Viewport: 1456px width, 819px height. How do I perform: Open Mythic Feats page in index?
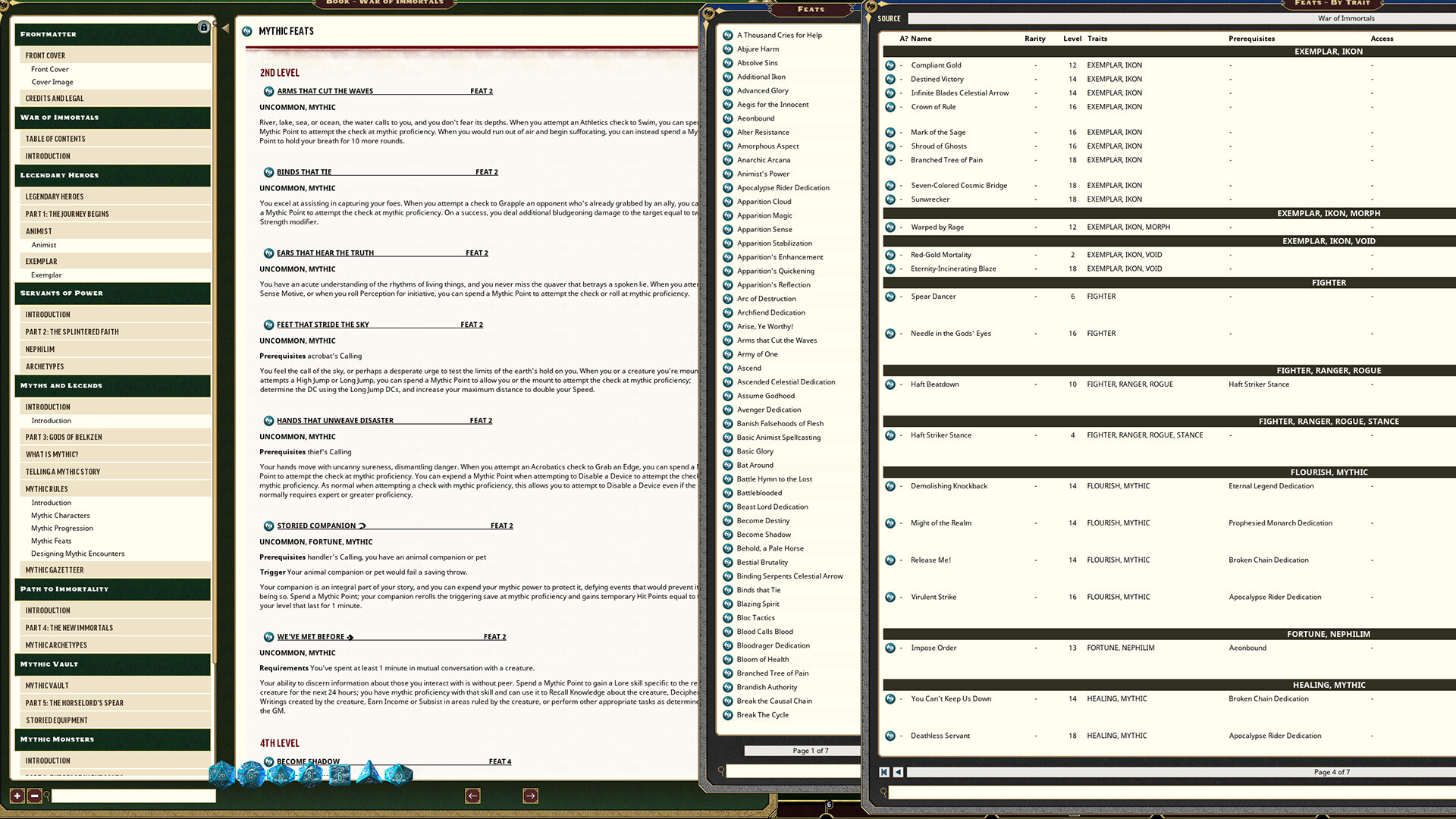tap(52, 541)
